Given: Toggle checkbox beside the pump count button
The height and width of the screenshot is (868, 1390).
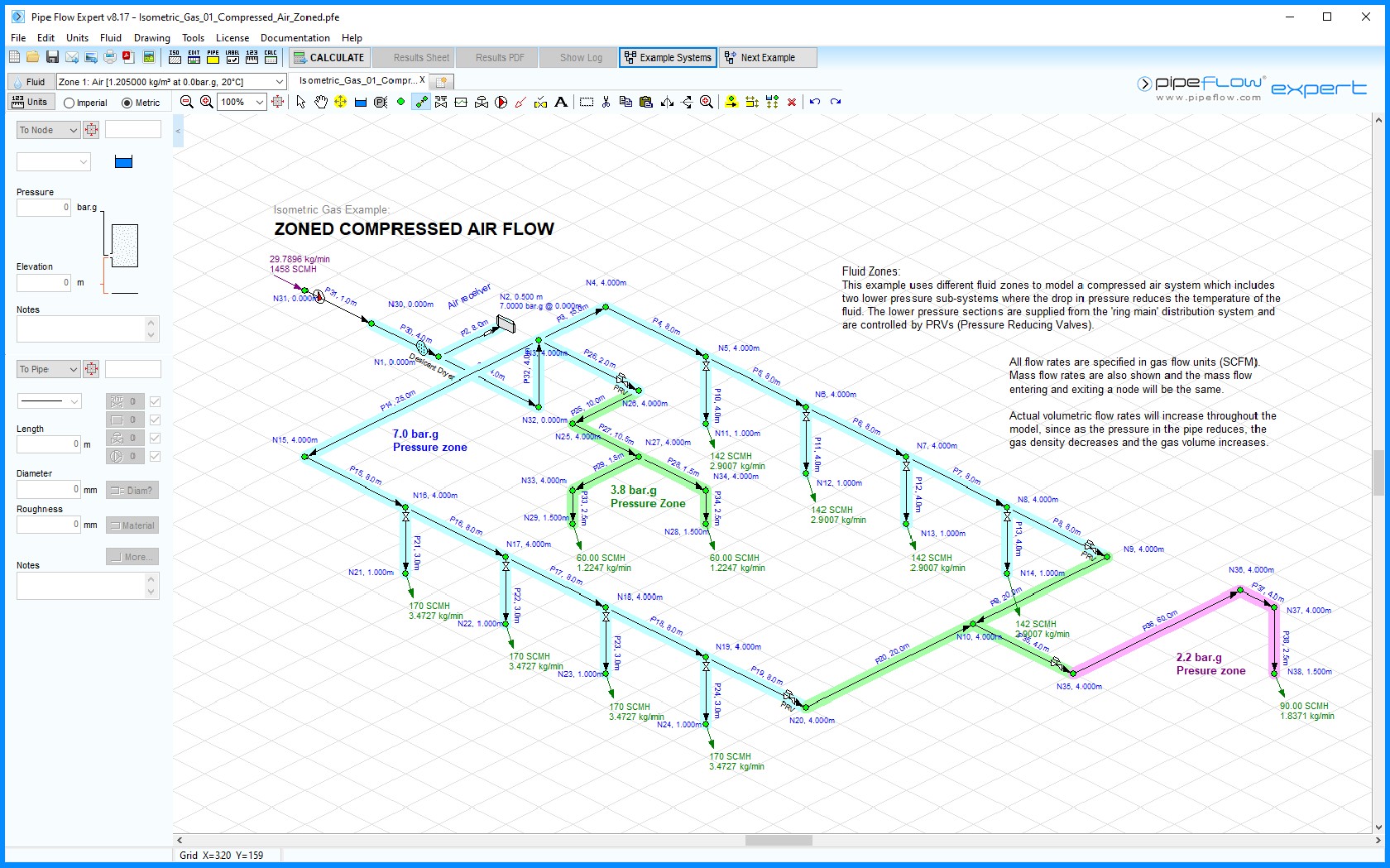Looking at the screenshot, I should (x=155, y=456).
